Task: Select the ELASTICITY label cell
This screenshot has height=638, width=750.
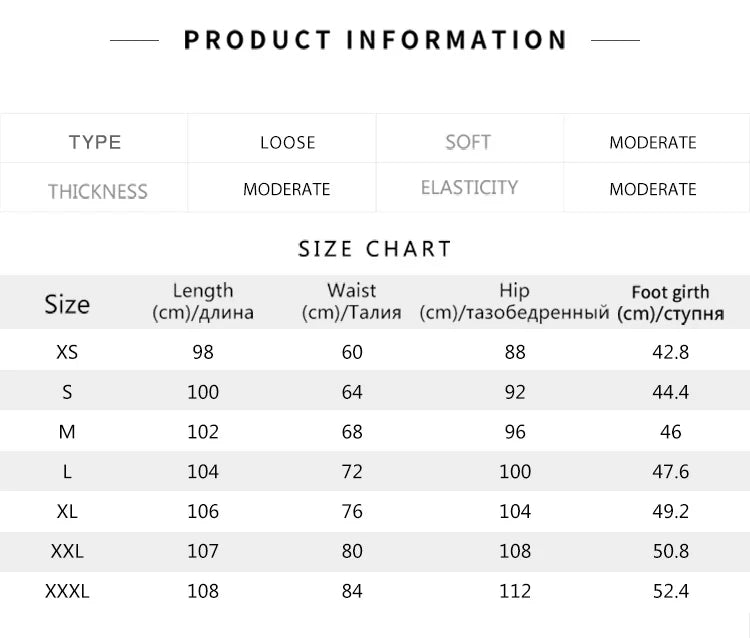Action: 469,188
